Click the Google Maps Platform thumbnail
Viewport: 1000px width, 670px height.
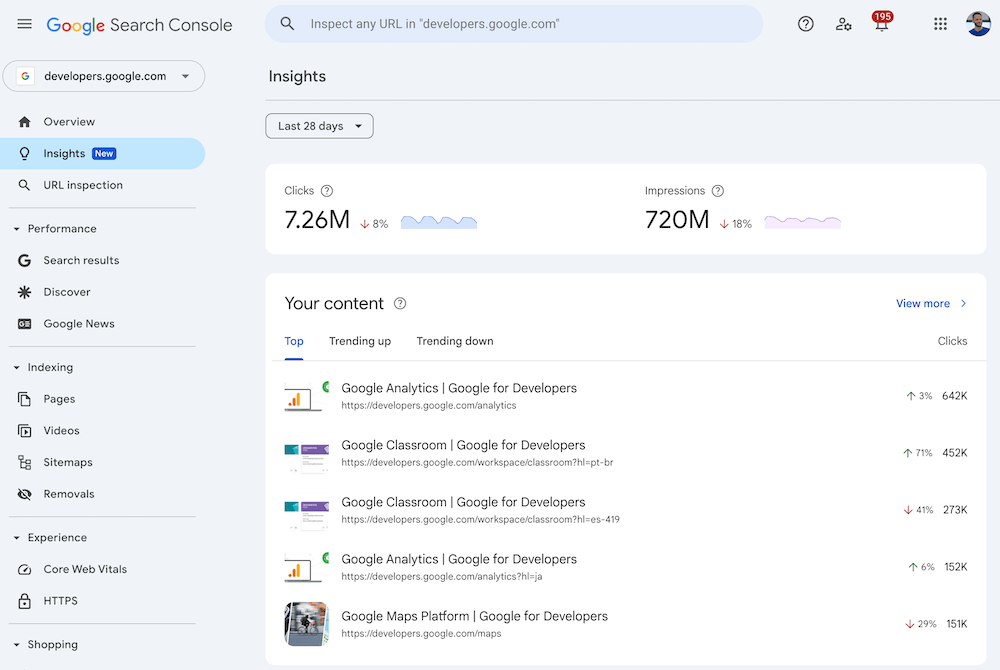pyautogui.click(x=306, y=624)
